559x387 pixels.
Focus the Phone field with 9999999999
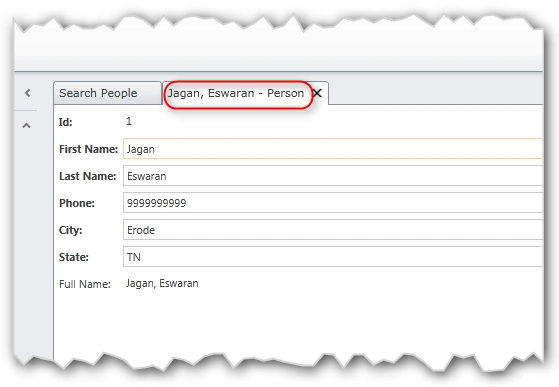pyautogui.click(x=333, y=203)
